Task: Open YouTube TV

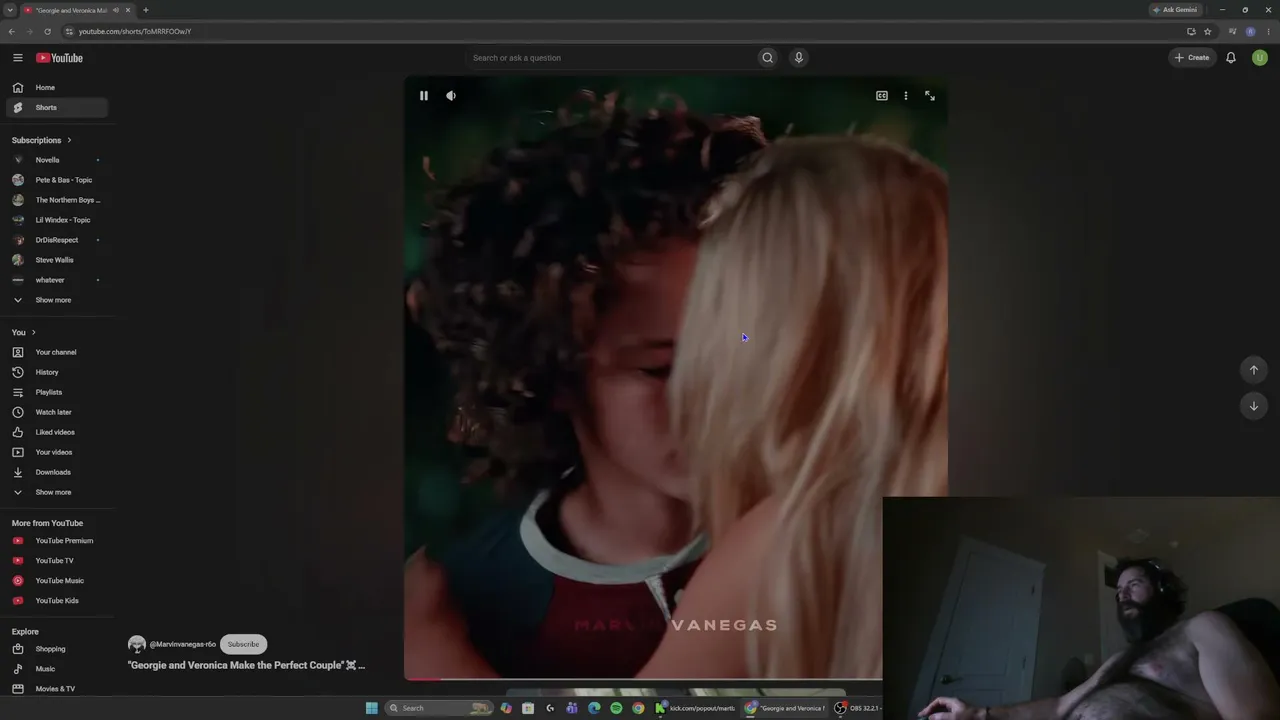Action: (56, 561)
